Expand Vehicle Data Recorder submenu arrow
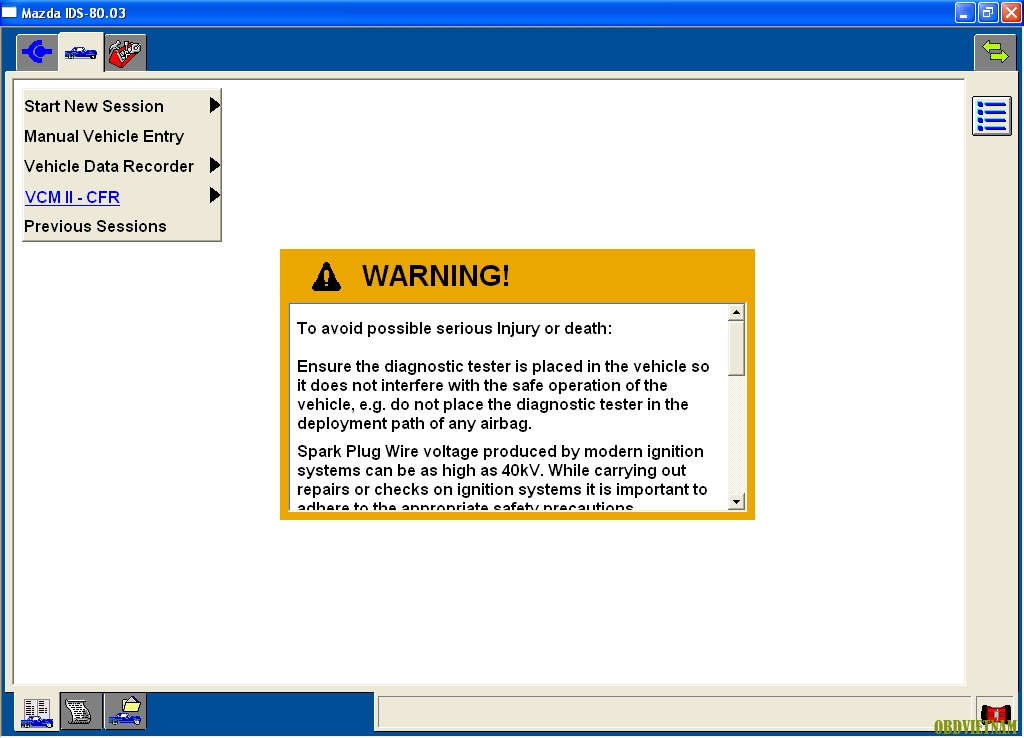1024x738 pixels. point(214,165)
